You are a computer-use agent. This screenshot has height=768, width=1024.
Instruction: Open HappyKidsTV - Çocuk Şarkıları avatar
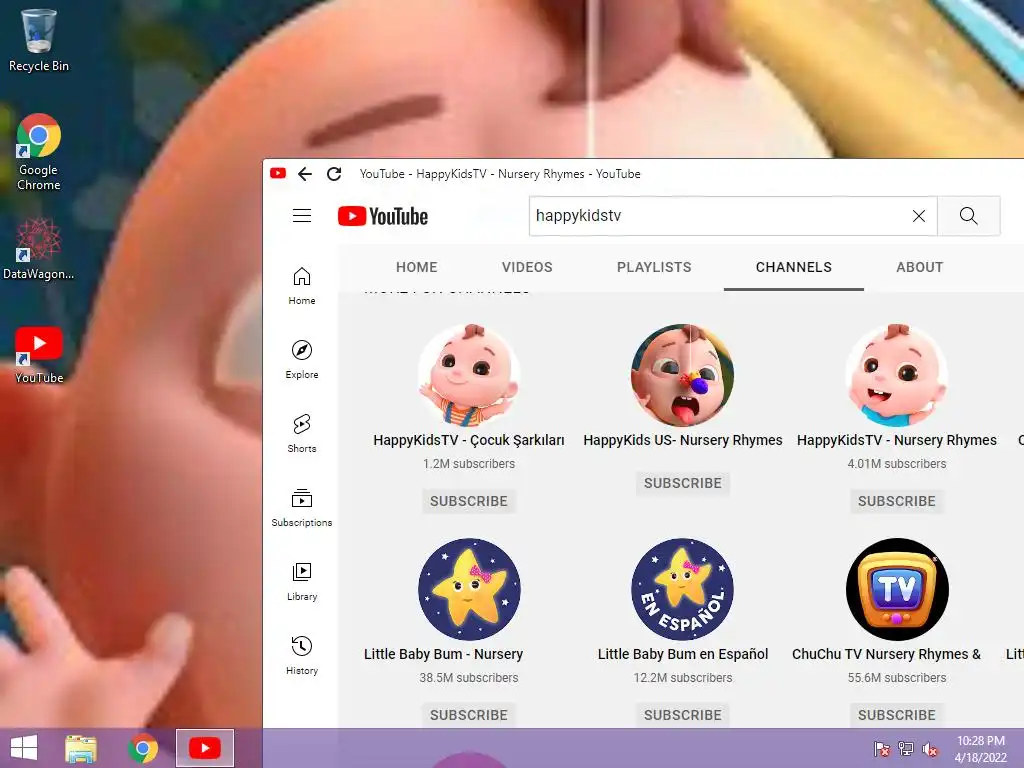(x=469, y=376)
